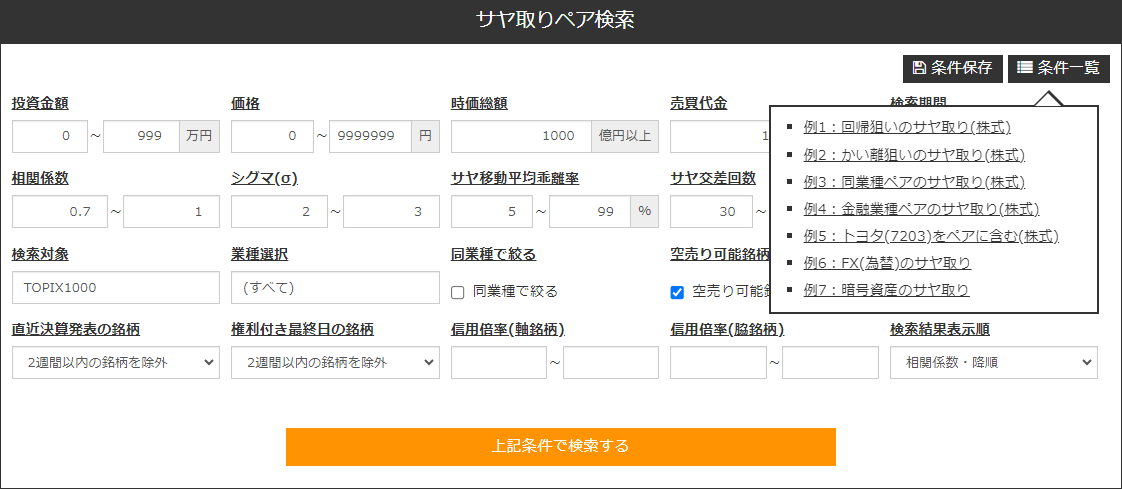Viewport: 1122px width, 489px height.
Task: Open the 条件一覧 list icon button
Action: 1058,68
